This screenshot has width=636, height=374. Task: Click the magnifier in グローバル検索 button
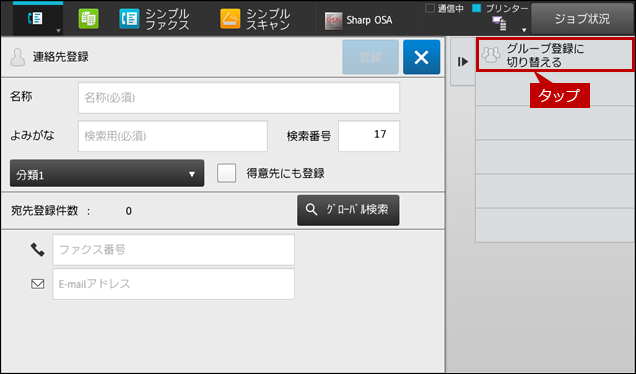tap(311, 210)
